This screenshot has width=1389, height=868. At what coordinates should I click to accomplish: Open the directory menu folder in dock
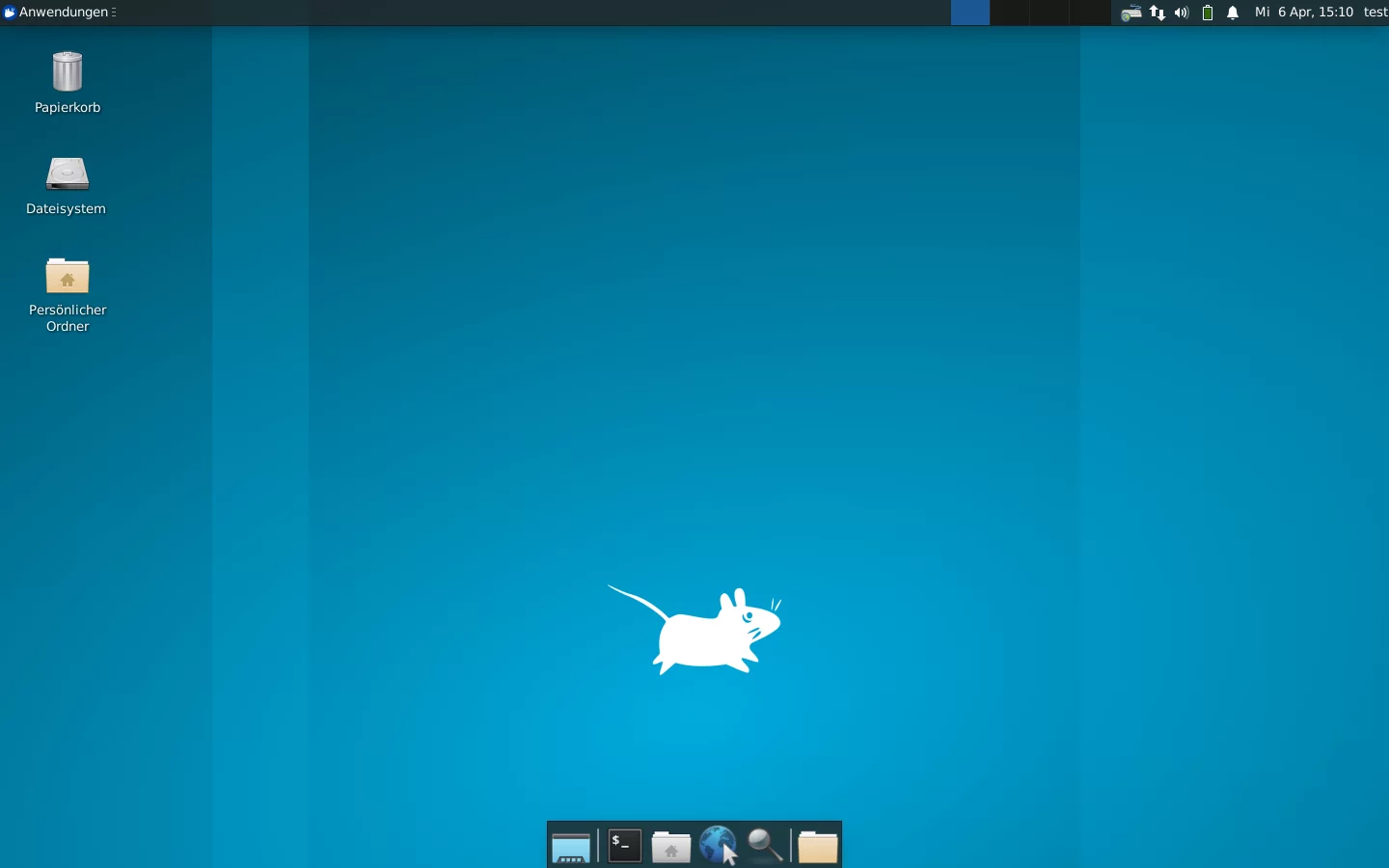818,847
